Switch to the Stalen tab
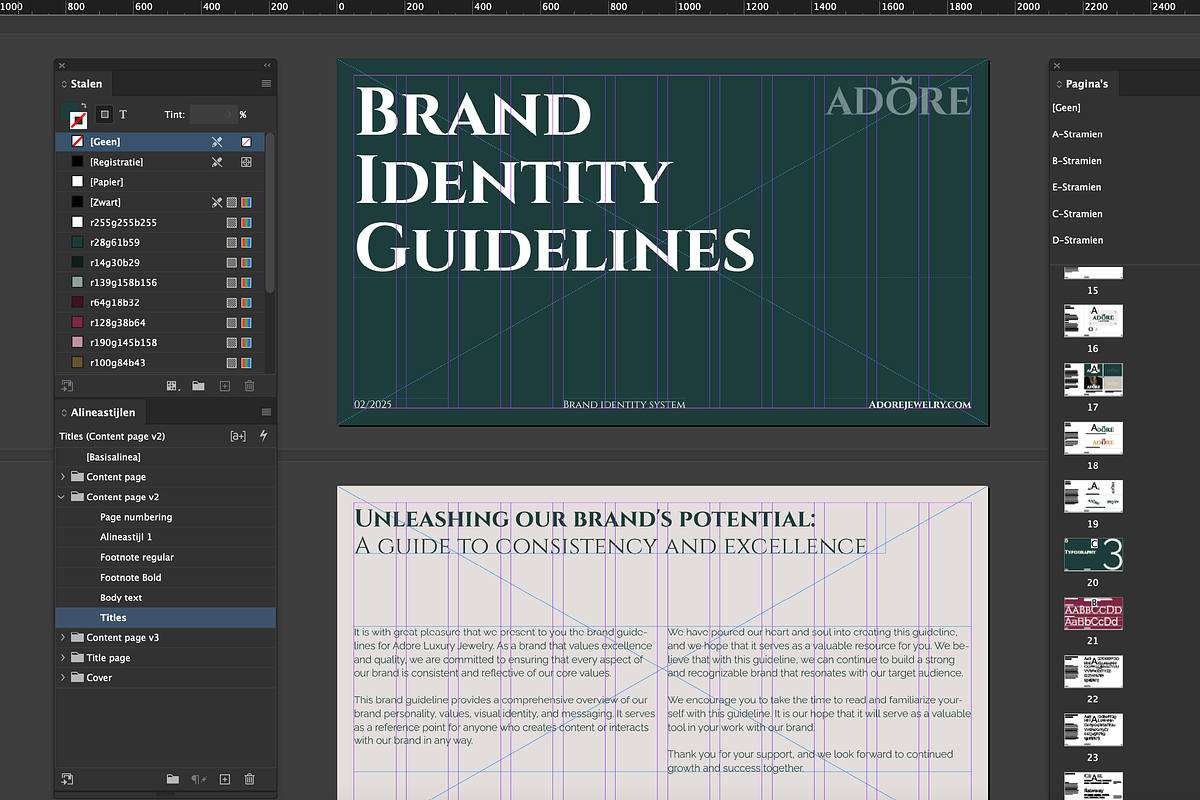1200x800 pixels. pos(86,84)
